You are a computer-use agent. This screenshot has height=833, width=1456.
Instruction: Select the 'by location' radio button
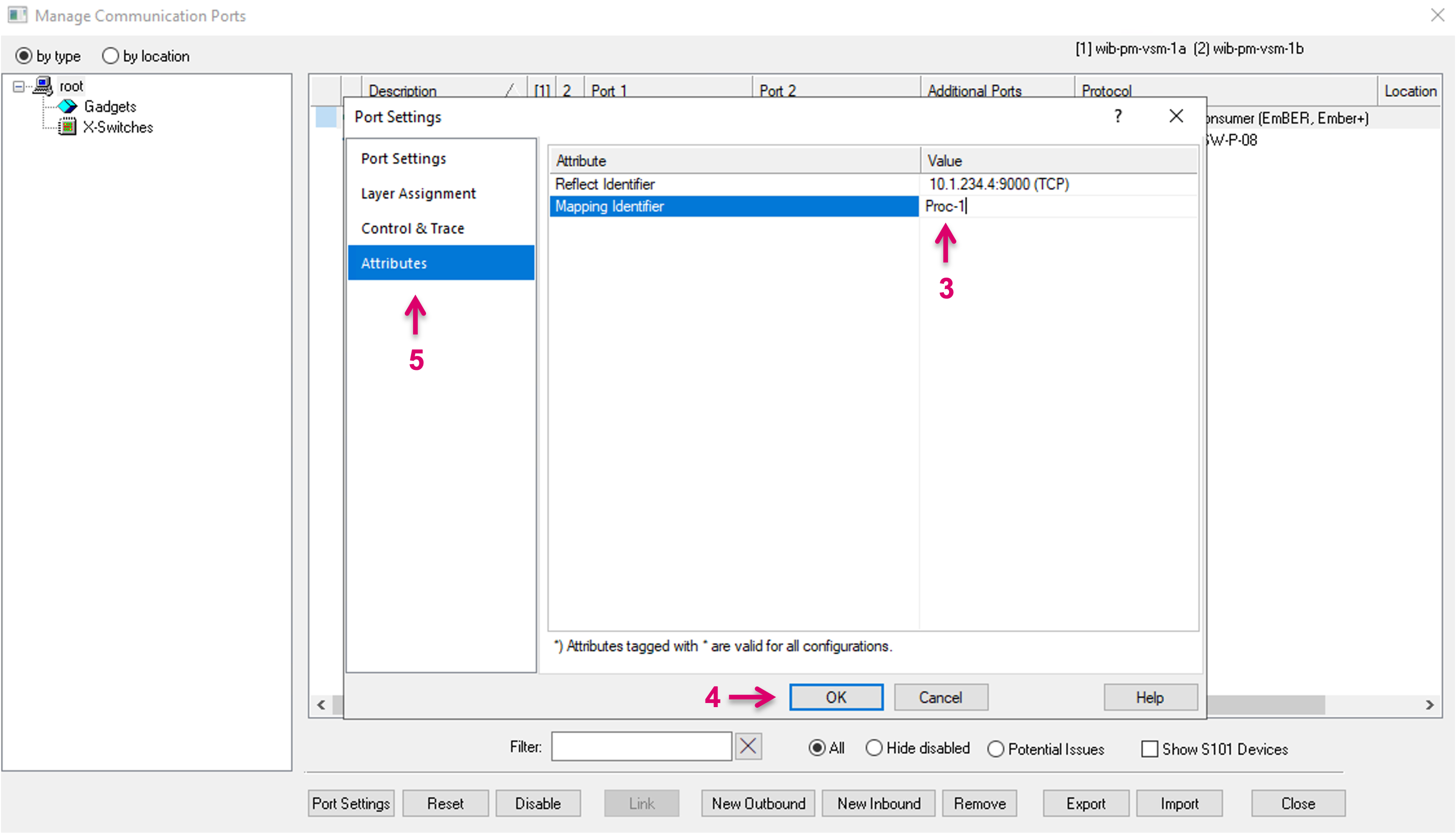pyautogui.click(x=110, y=56)
